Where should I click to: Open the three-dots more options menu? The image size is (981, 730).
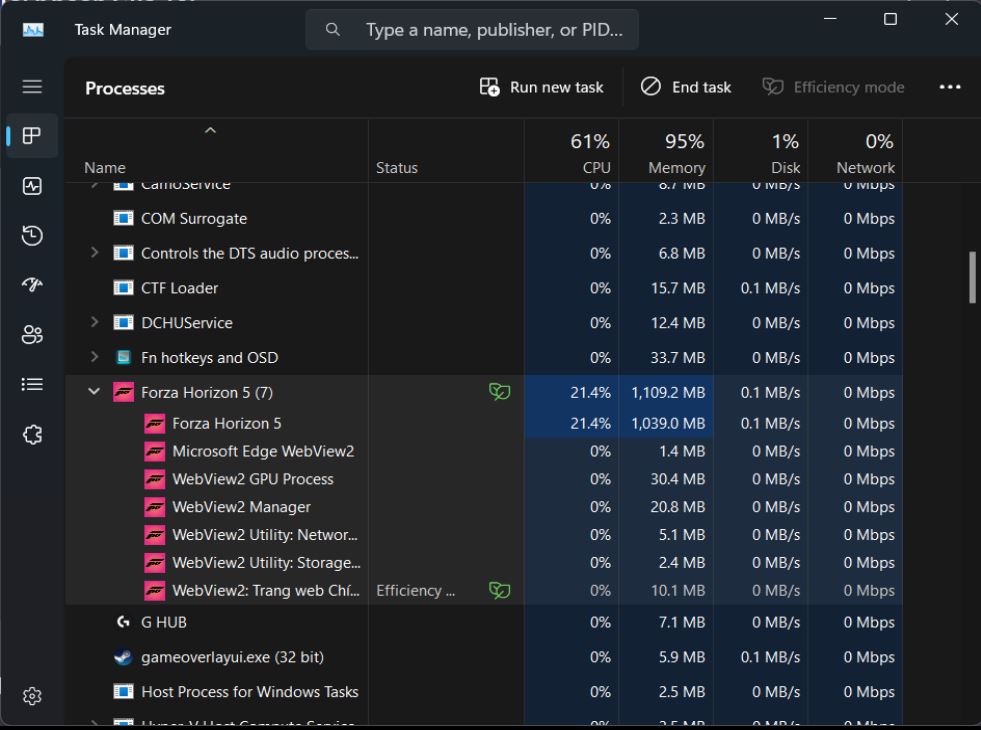click(x=950, y=87)
